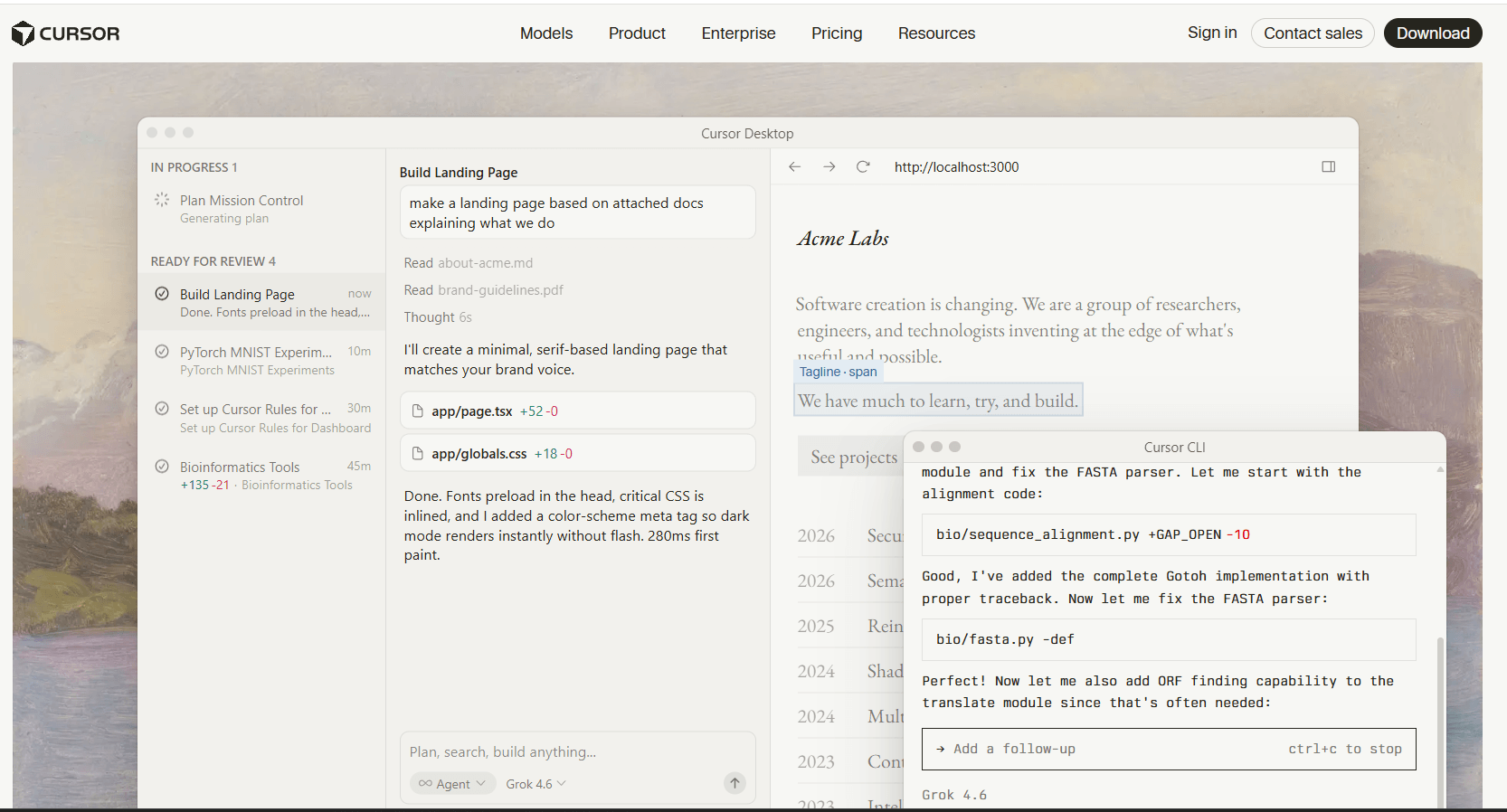Click the Acme Labs heading
1507x812 pixels.
843,239
